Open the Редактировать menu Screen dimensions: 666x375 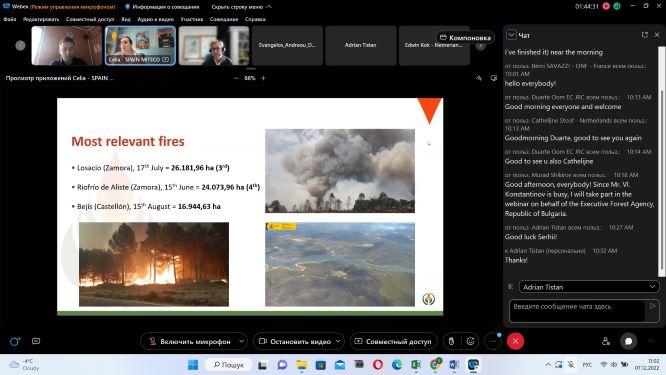point(41,19)
